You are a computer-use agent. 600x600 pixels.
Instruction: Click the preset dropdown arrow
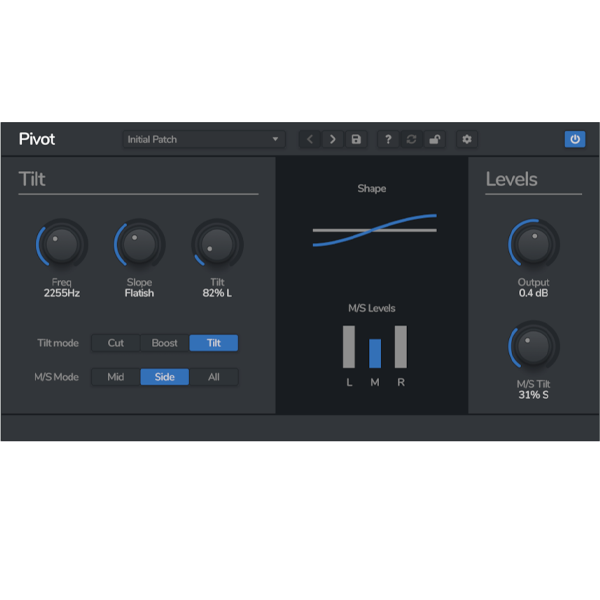coord(275,139)
